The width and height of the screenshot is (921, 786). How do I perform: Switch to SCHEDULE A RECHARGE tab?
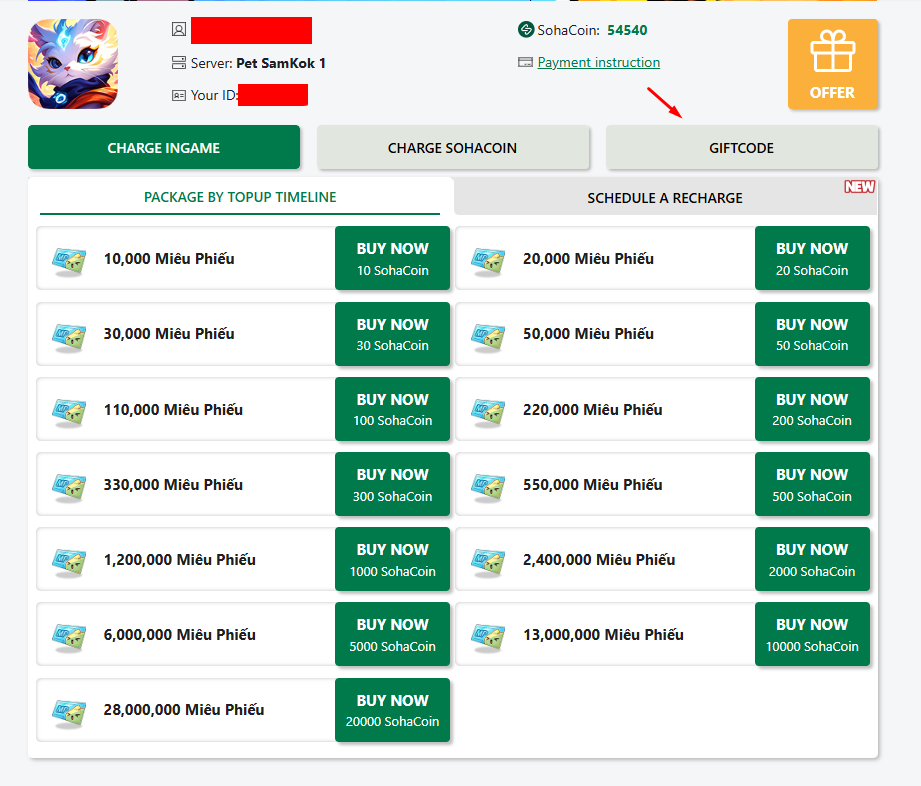coord(664,198)
